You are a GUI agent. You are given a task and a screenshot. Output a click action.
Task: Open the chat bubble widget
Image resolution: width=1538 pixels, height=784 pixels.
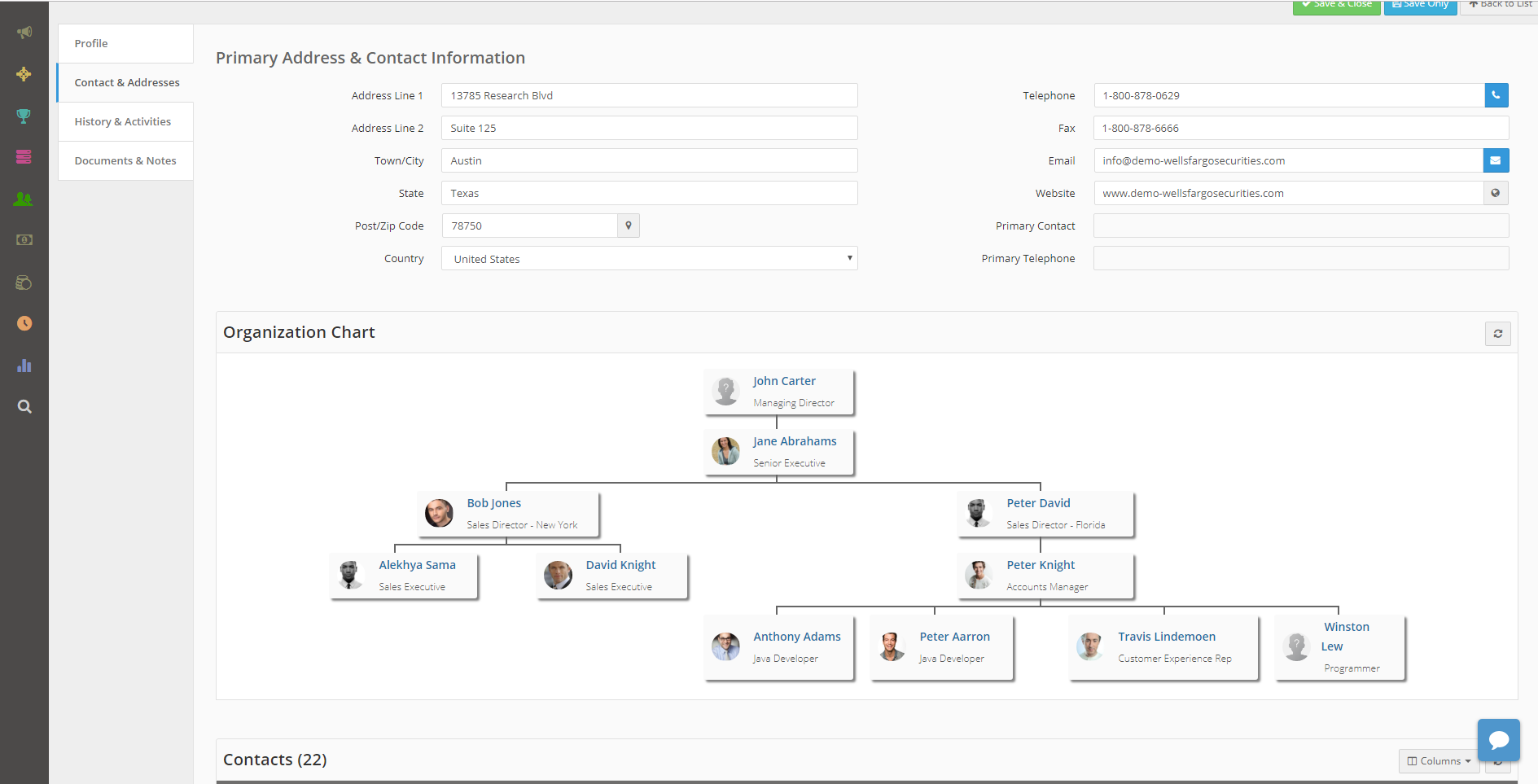[1499, 740]
